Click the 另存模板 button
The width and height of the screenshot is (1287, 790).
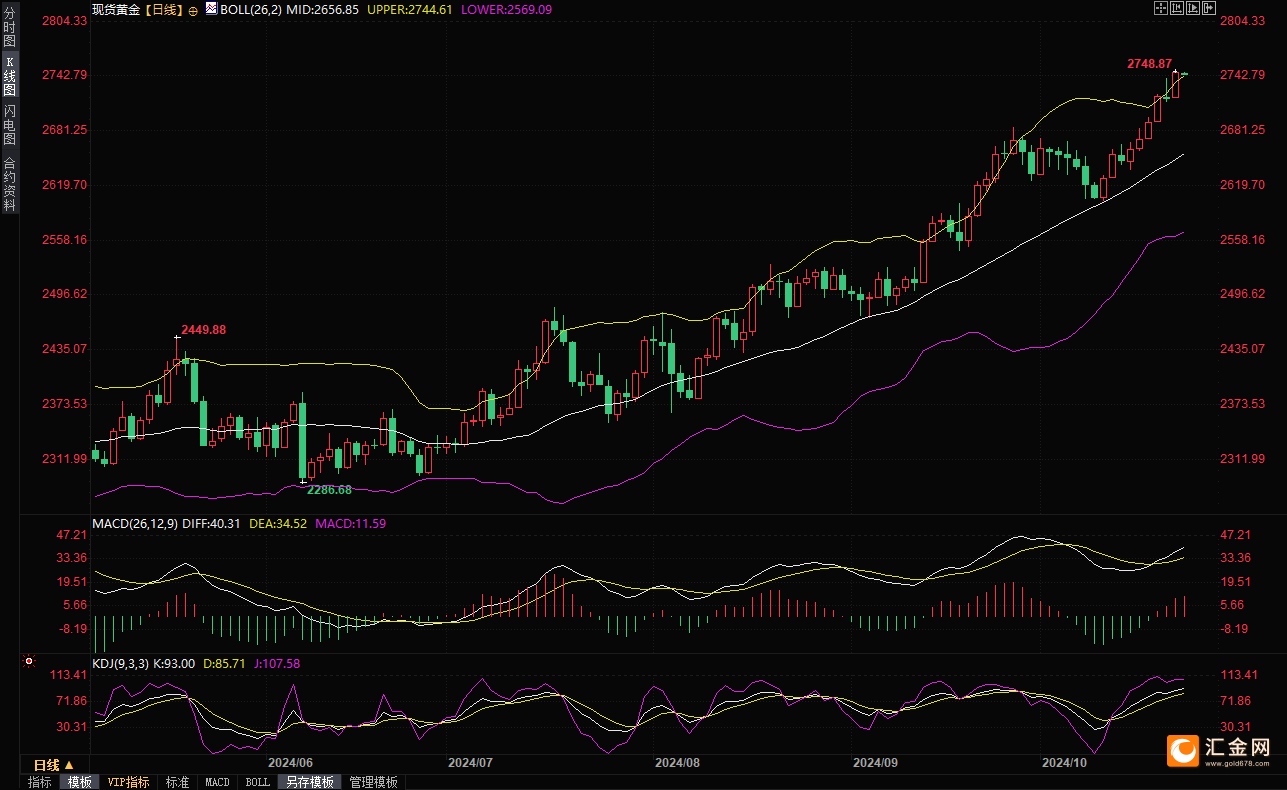(309, 782)
